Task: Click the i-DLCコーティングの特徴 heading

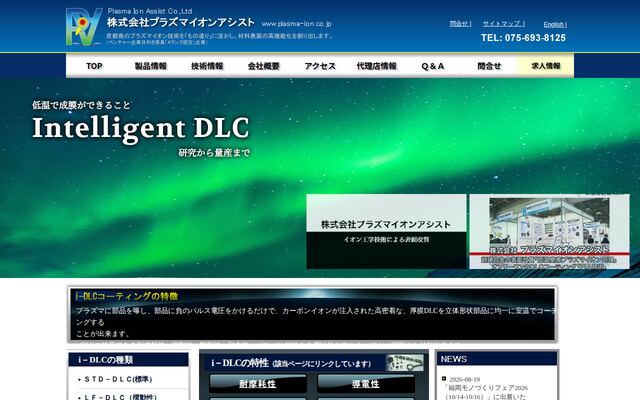Action: point(127,296)
